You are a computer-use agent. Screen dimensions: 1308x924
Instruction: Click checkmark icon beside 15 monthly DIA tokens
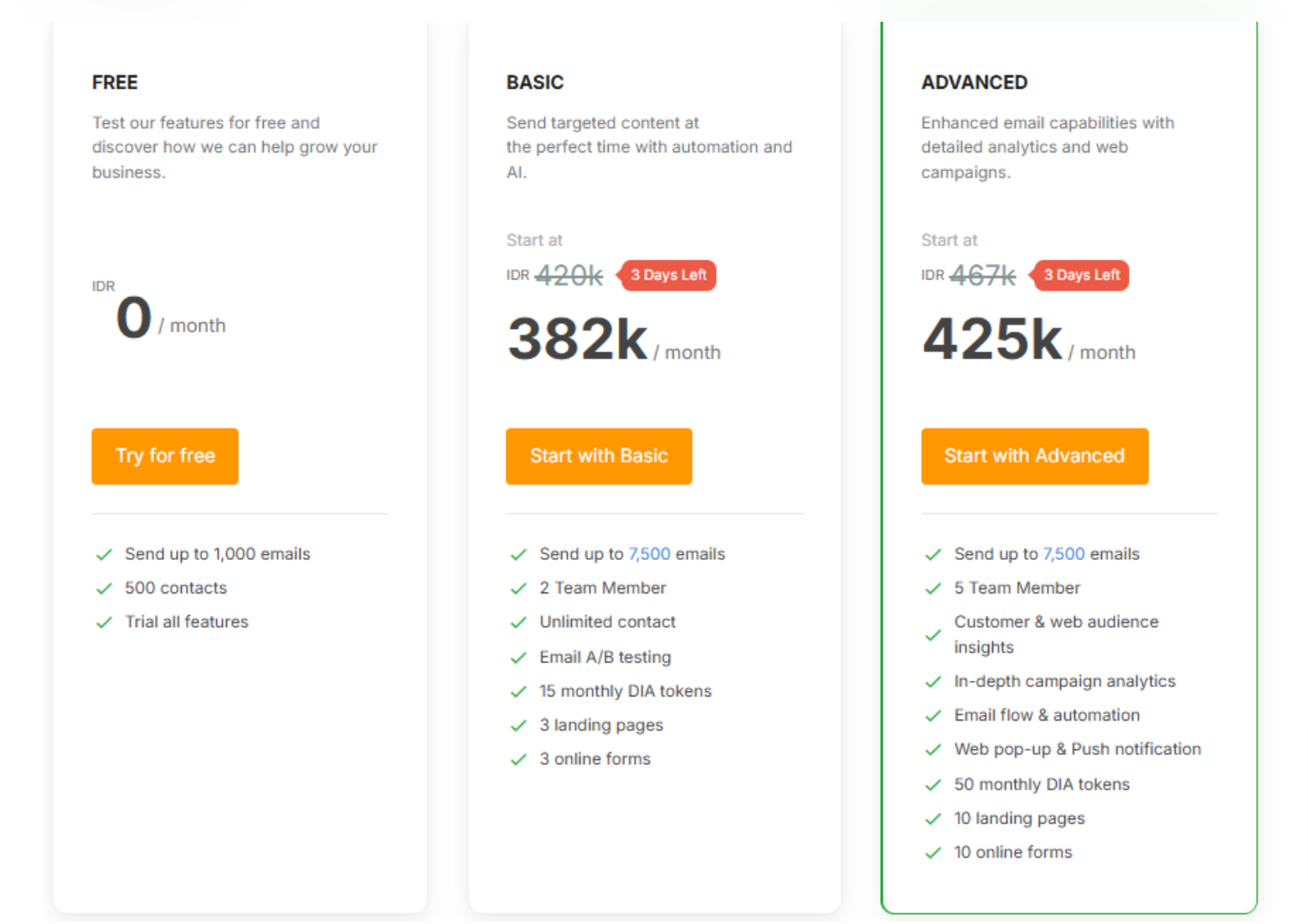[x=518, y=691]
